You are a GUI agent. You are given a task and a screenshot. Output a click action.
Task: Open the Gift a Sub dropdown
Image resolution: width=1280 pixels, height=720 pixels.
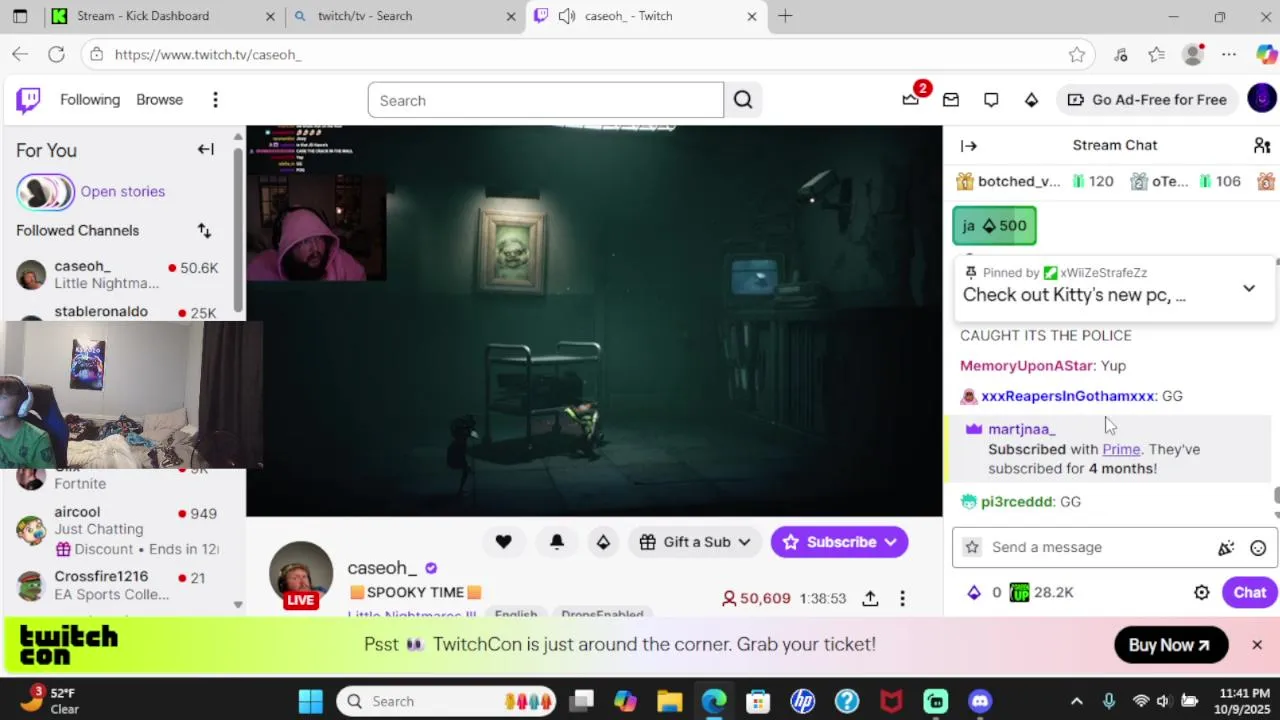pos(694,542)
